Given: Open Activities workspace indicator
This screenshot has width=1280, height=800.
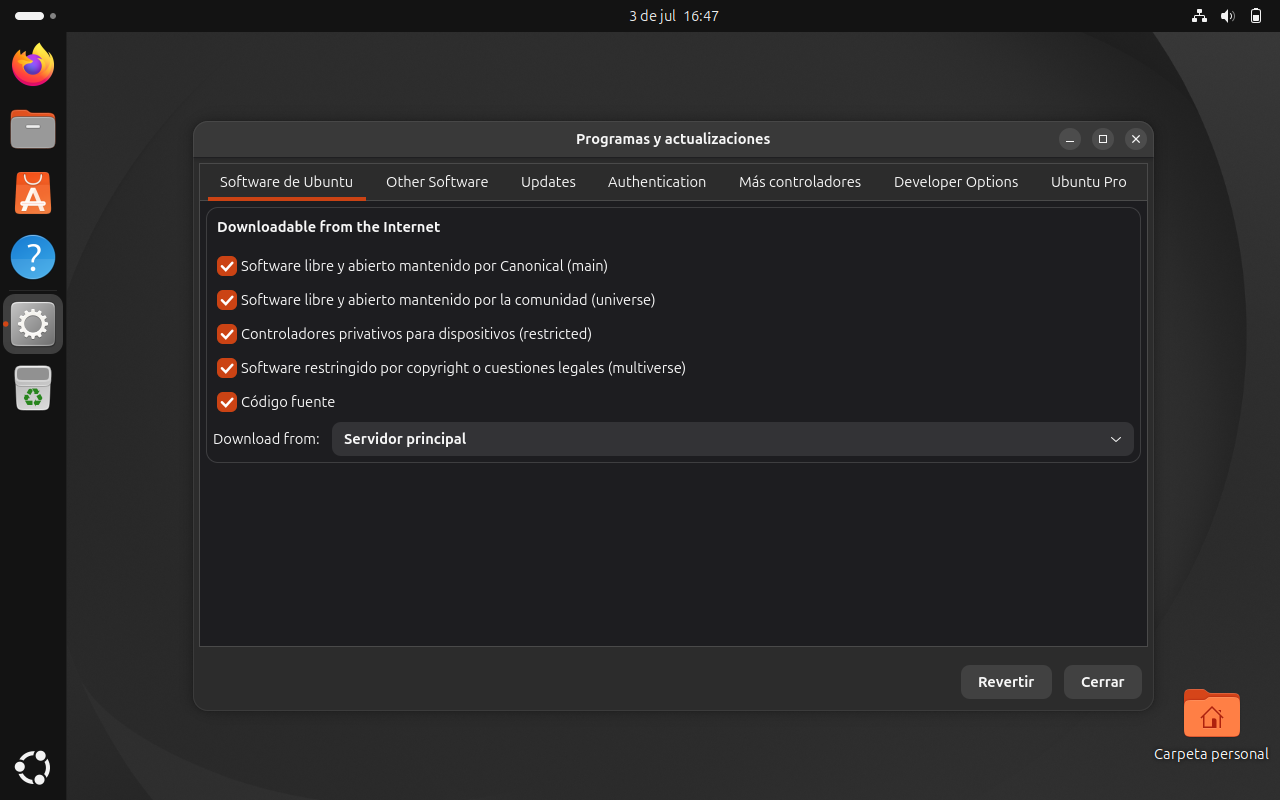Looking at the screenshot, I should pyautogui.click(x=35, y=16).
